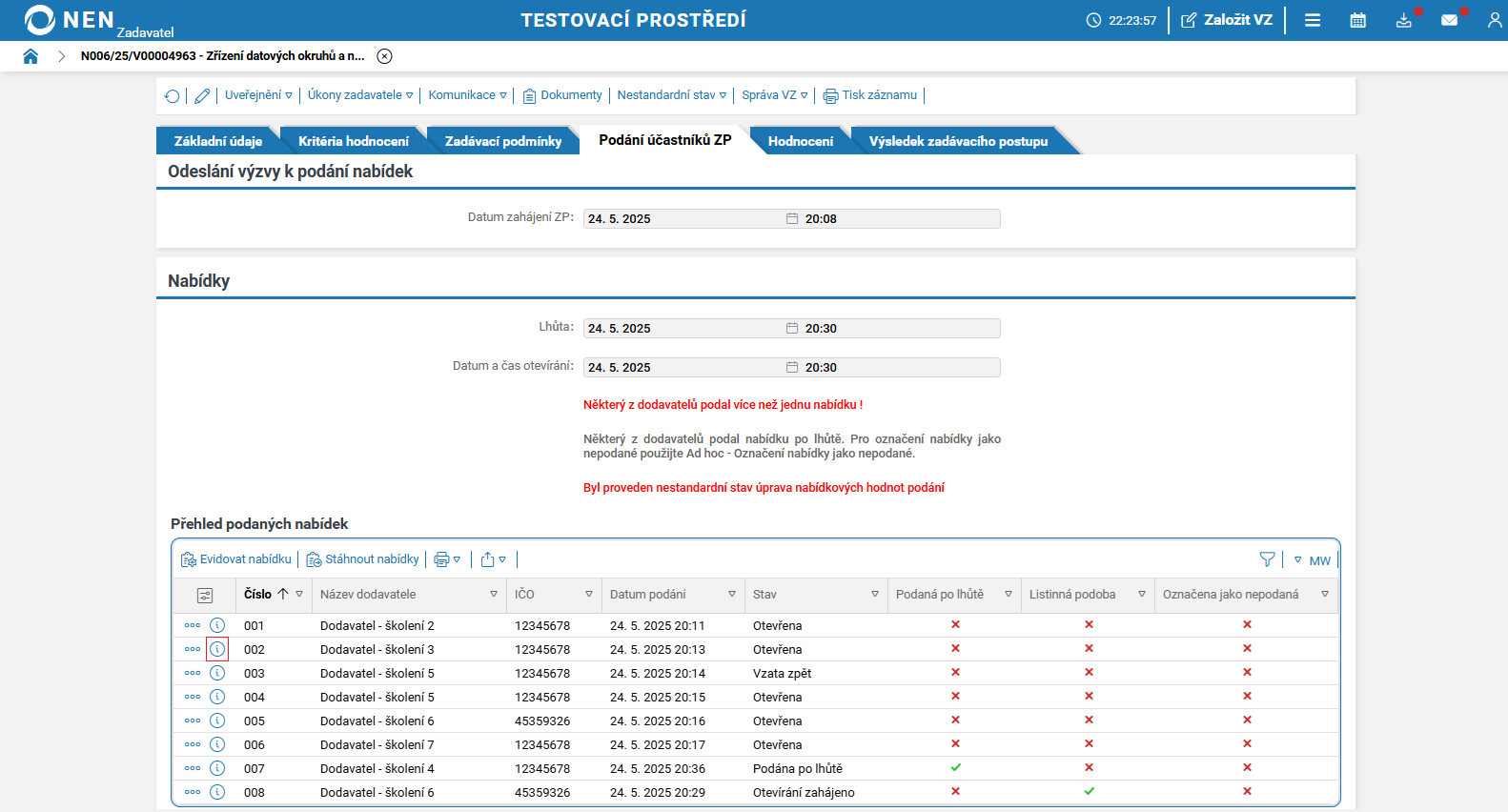
Task: Click the Založit VZ button
Action: [x=1227, y=20]
